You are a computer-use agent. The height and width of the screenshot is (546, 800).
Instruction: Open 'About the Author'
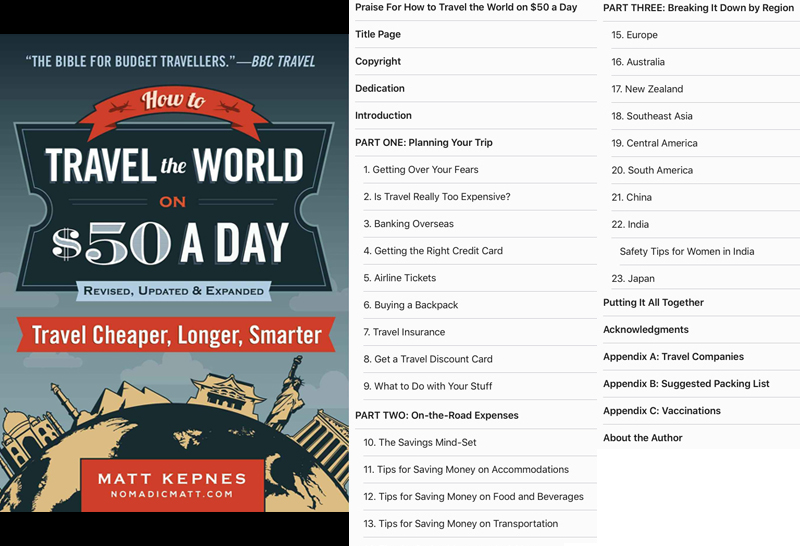[702, 438]
